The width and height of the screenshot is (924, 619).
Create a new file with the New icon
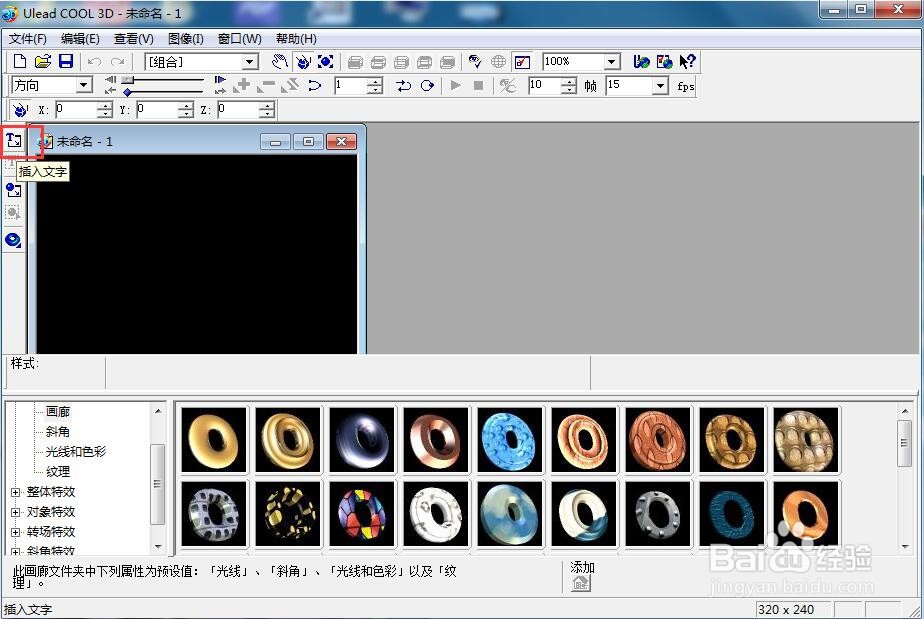[x=20, y=61]
